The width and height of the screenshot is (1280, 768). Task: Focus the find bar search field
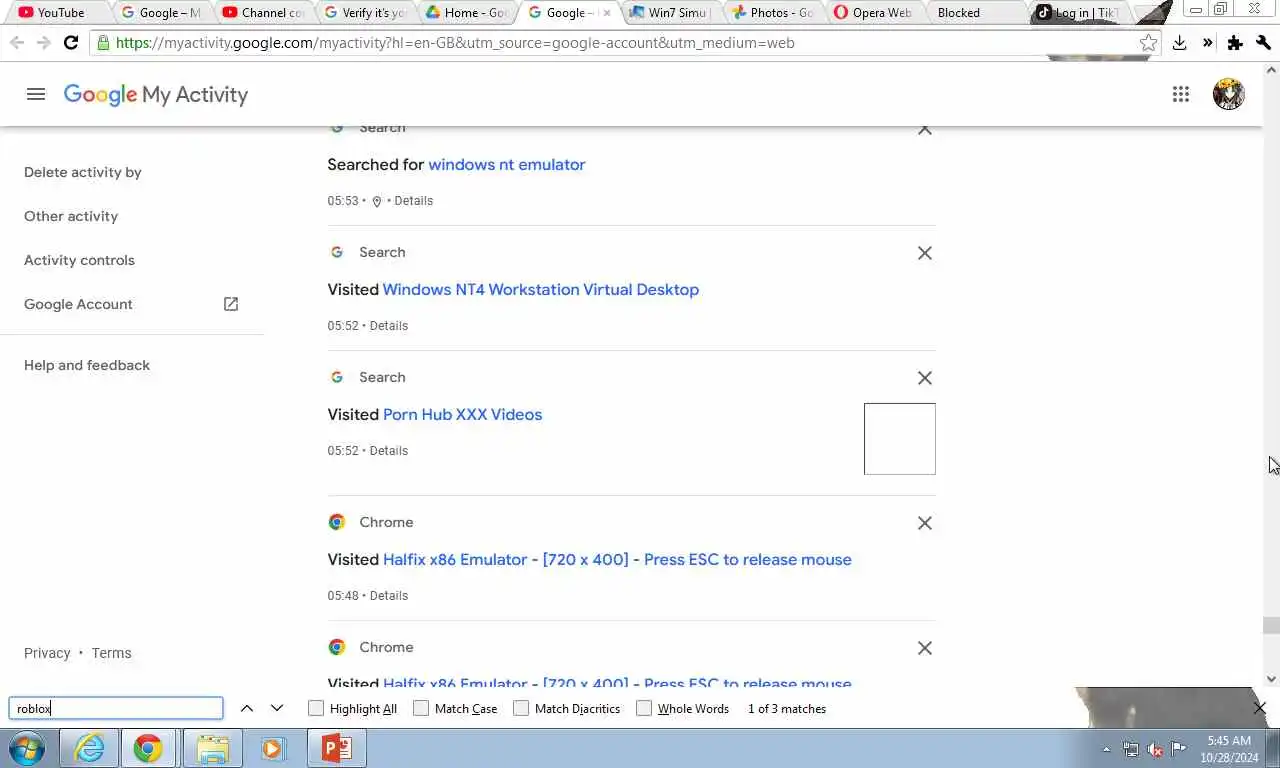[x=116, y=708]
